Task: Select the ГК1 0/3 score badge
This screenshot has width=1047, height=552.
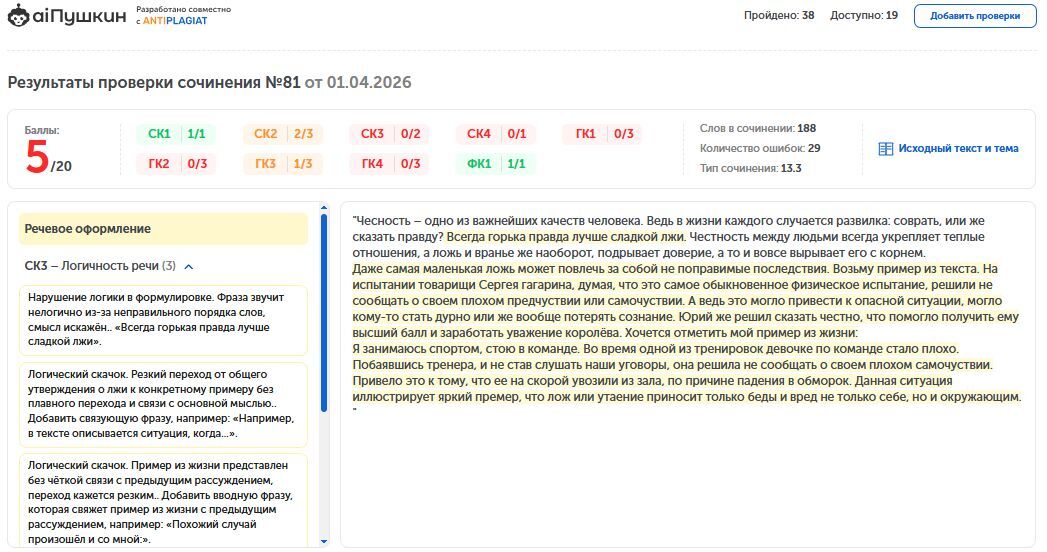Action: 602,134
